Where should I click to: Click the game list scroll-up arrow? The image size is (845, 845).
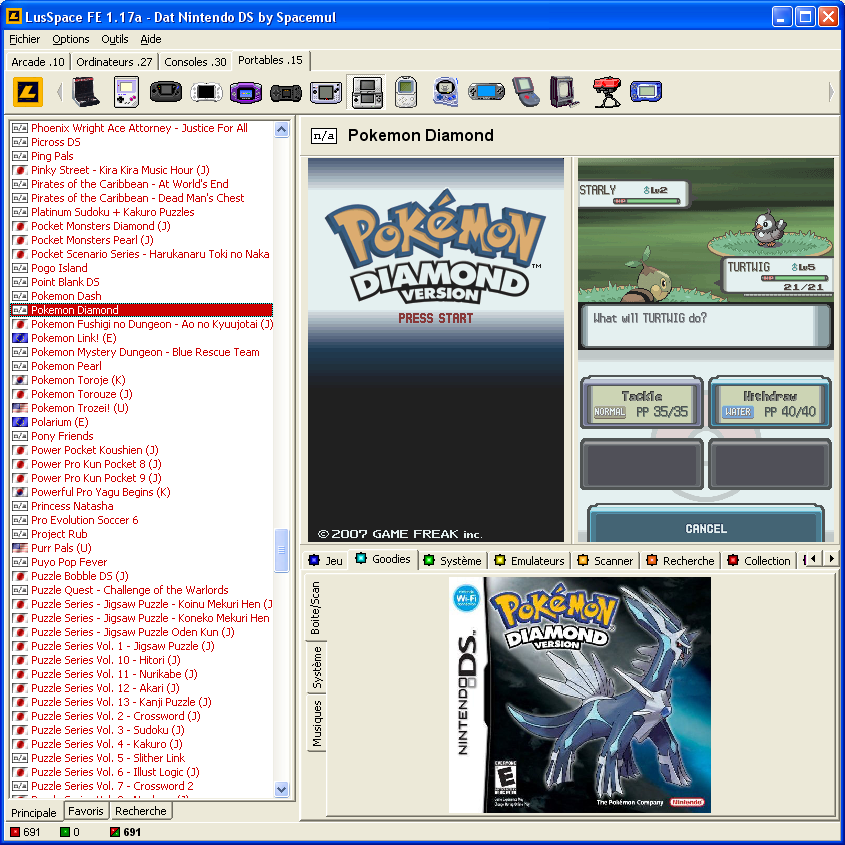pyautogui.click(x=281, y=129)
